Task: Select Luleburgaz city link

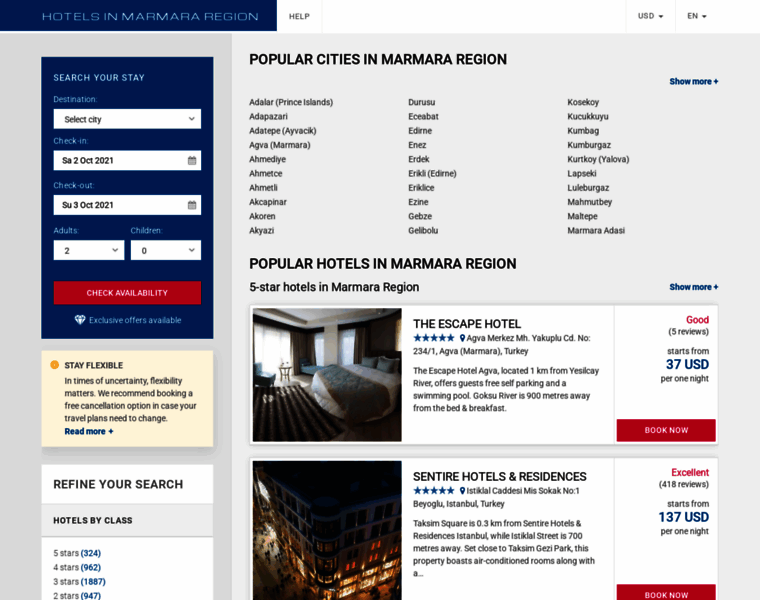Action: tap(588, 188)
